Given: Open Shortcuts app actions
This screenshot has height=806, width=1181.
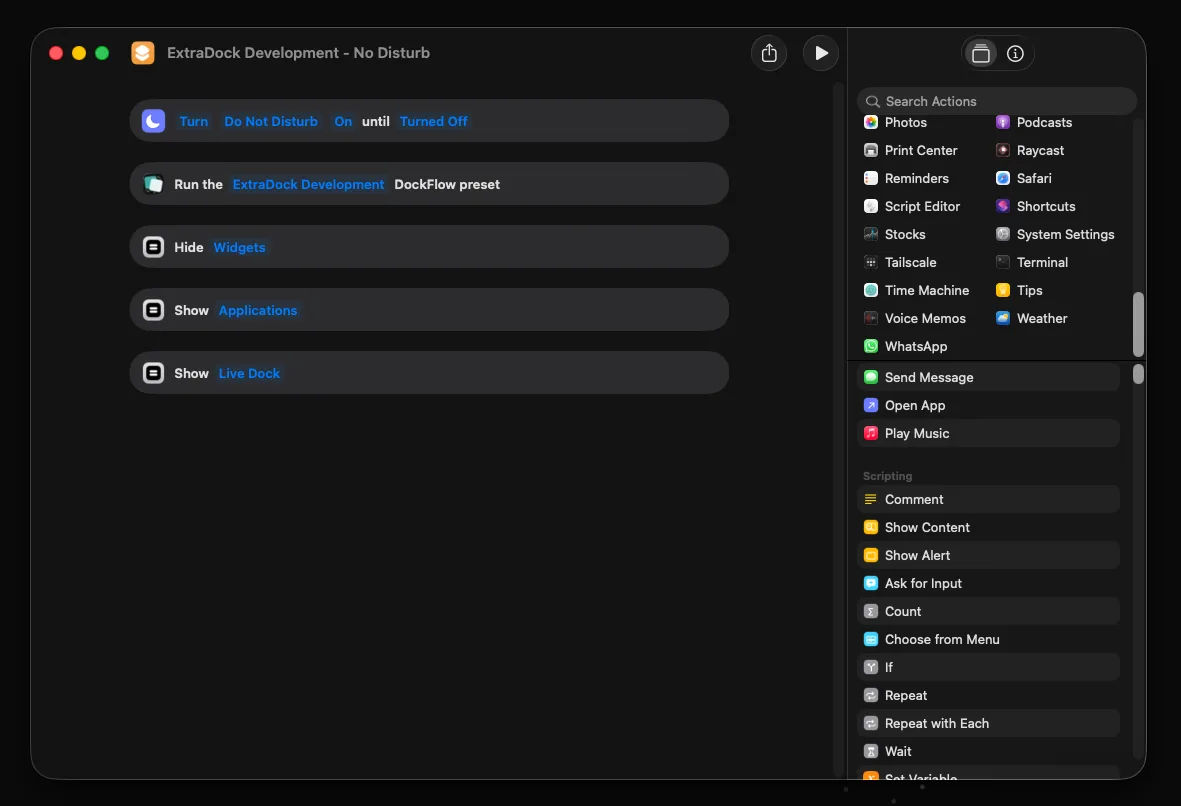Looking at the screenshot, I should point(1036,206).
